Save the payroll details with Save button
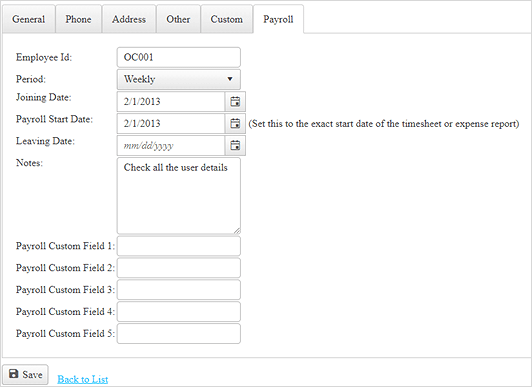532x387 pixels. (25, 374)
